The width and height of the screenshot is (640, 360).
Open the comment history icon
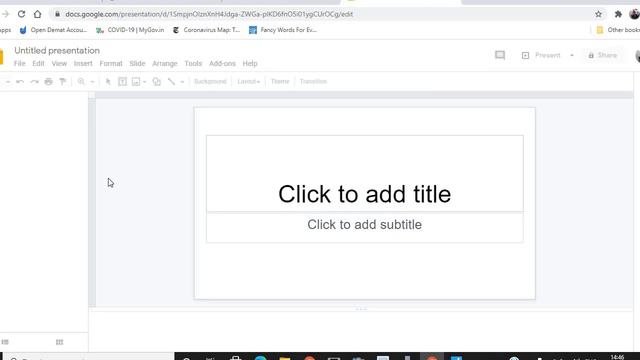(500, 55)
